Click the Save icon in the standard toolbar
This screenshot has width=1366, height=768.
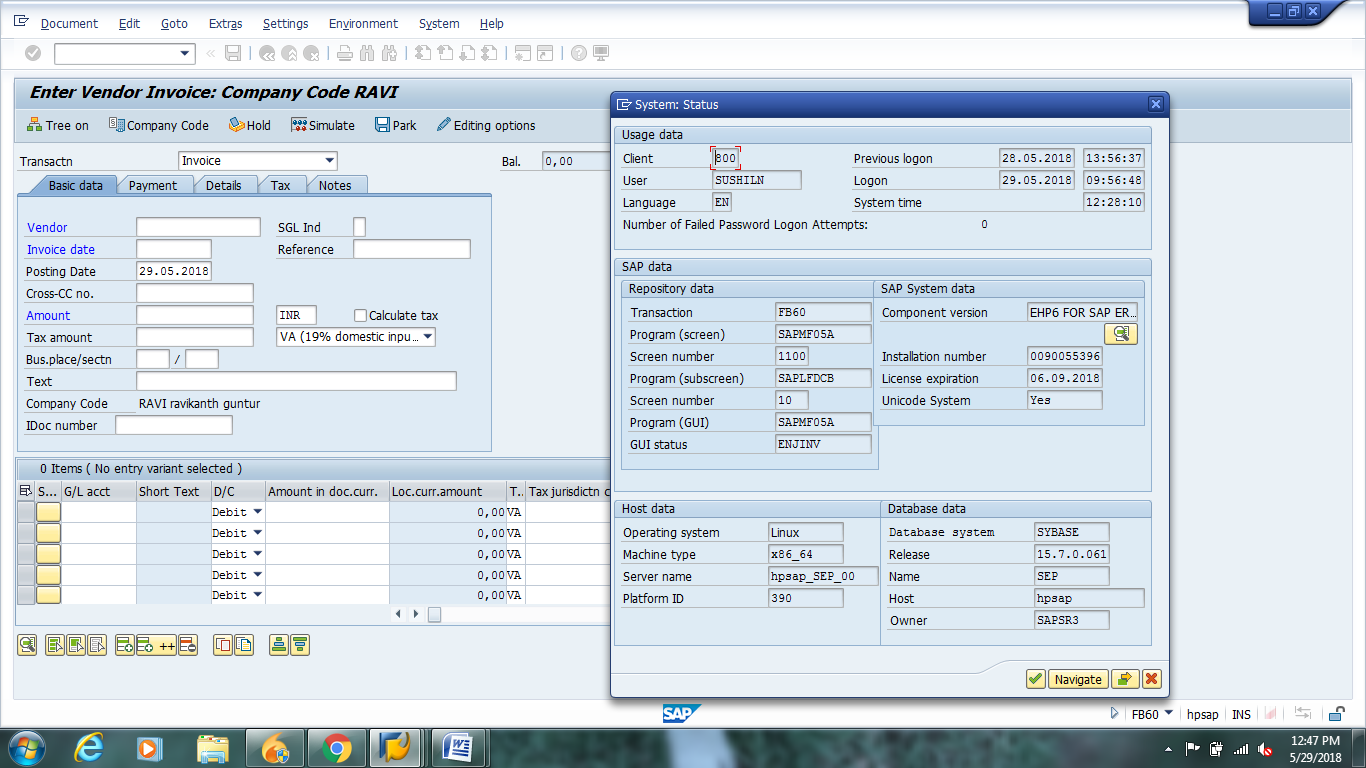(x=233, y=53)
